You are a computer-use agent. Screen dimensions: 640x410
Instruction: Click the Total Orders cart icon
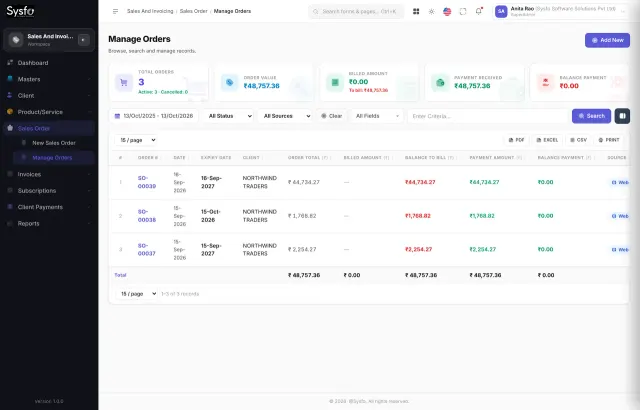(x=124, y=83)
